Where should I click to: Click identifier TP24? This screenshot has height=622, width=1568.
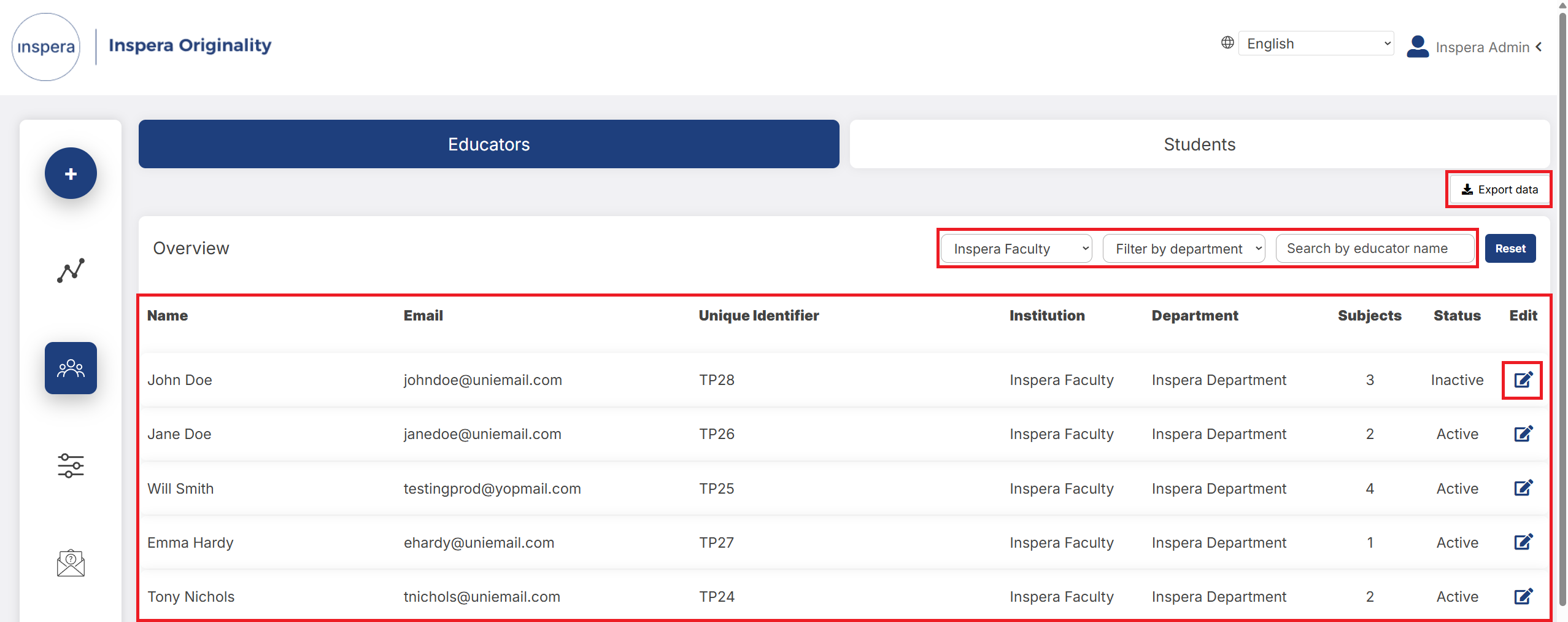click(x=717, y=597)
